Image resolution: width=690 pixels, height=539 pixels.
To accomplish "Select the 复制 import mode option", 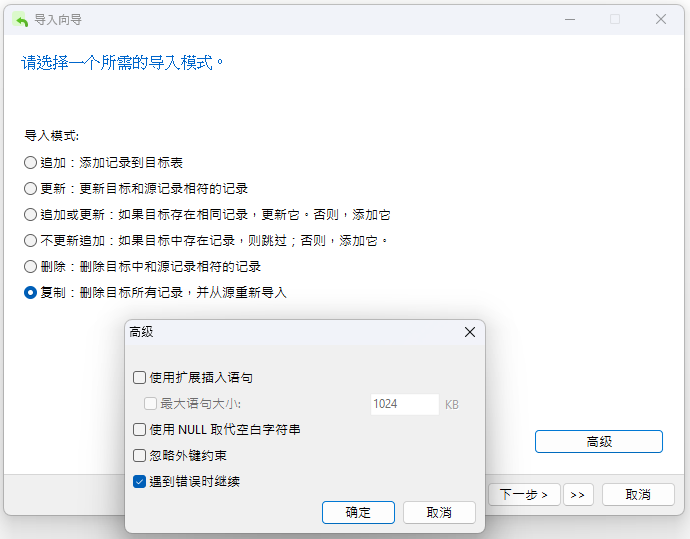I will pyautogui.click(x=30, y=293).
